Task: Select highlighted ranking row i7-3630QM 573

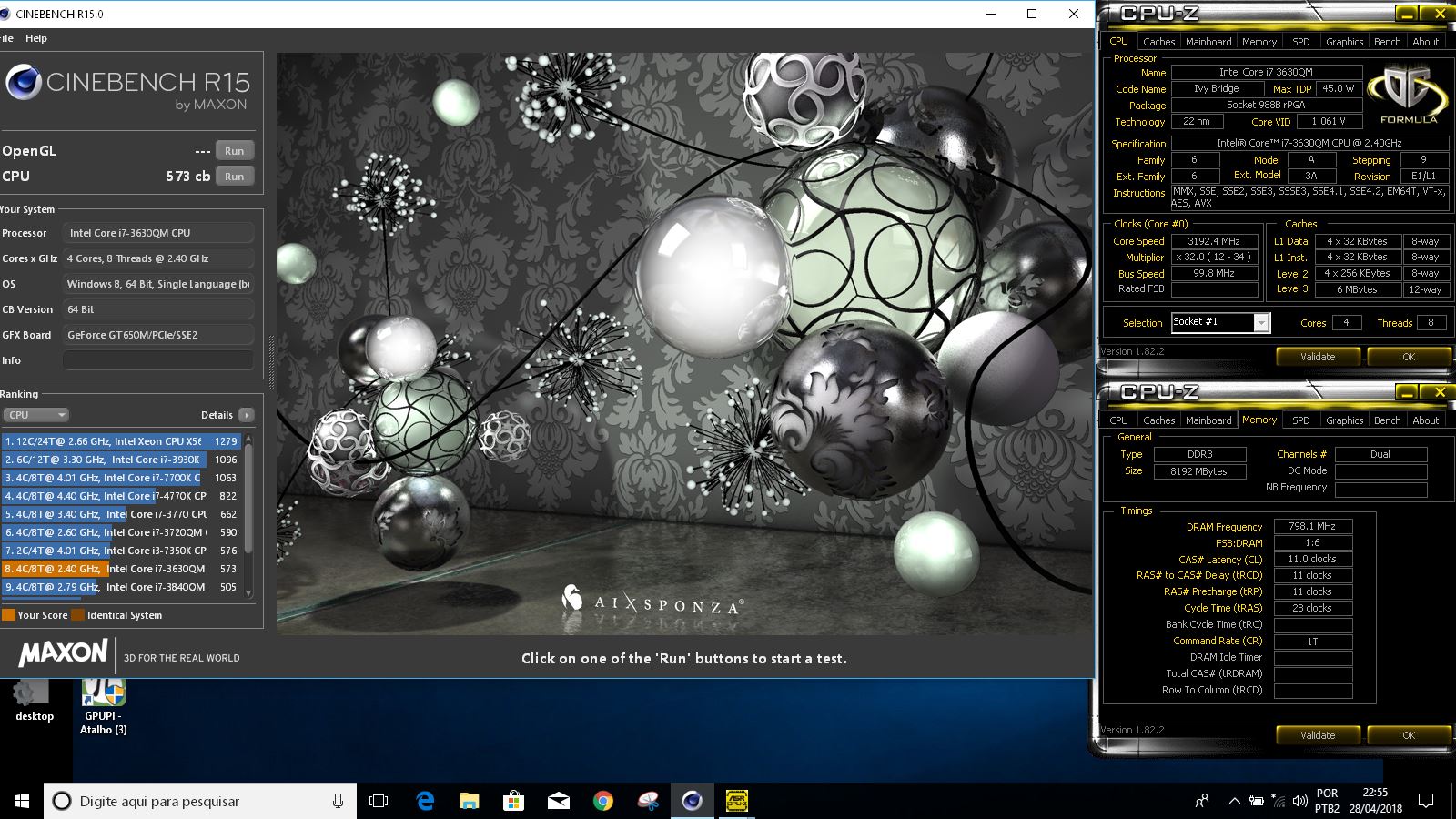Action: click(121, 569)
